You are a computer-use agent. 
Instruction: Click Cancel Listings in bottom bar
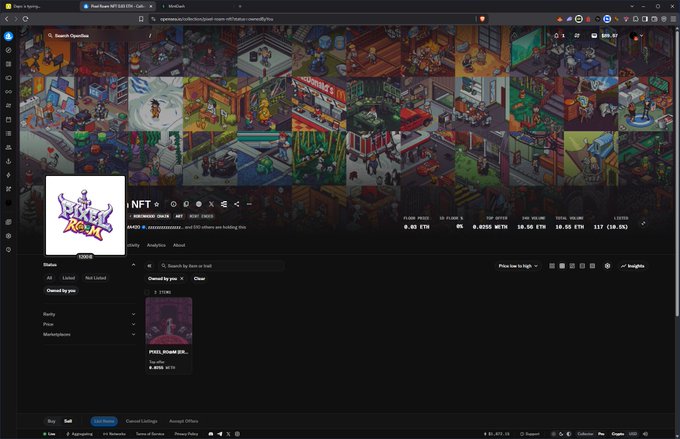141,421
